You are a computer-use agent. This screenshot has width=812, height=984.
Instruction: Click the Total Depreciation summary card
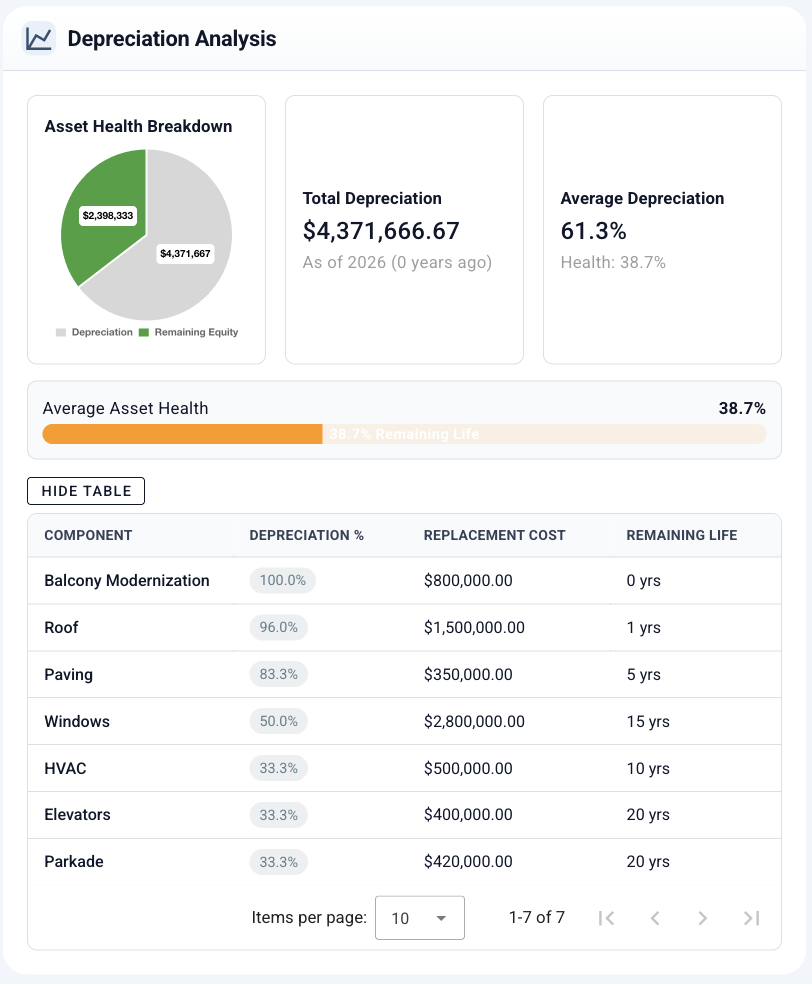tap(404, 229)
